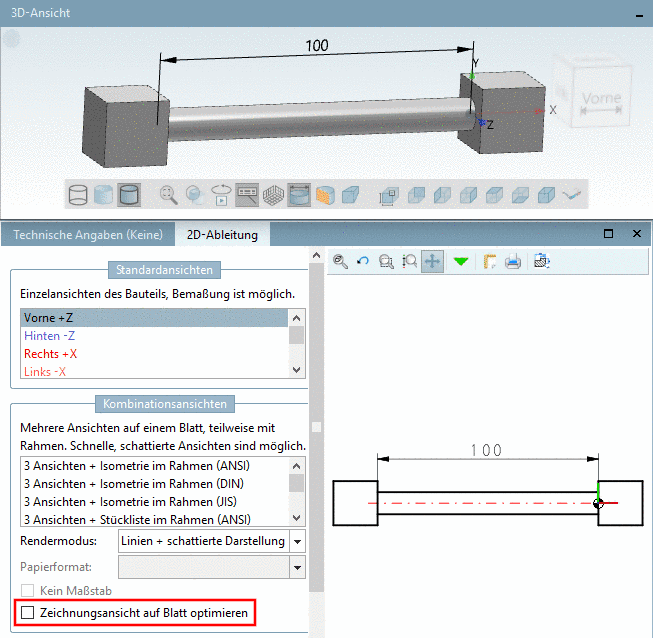Select Hinten -Z view
This screenshot has width=653, height=638.
pyautogui.click(x=154, y=336)
